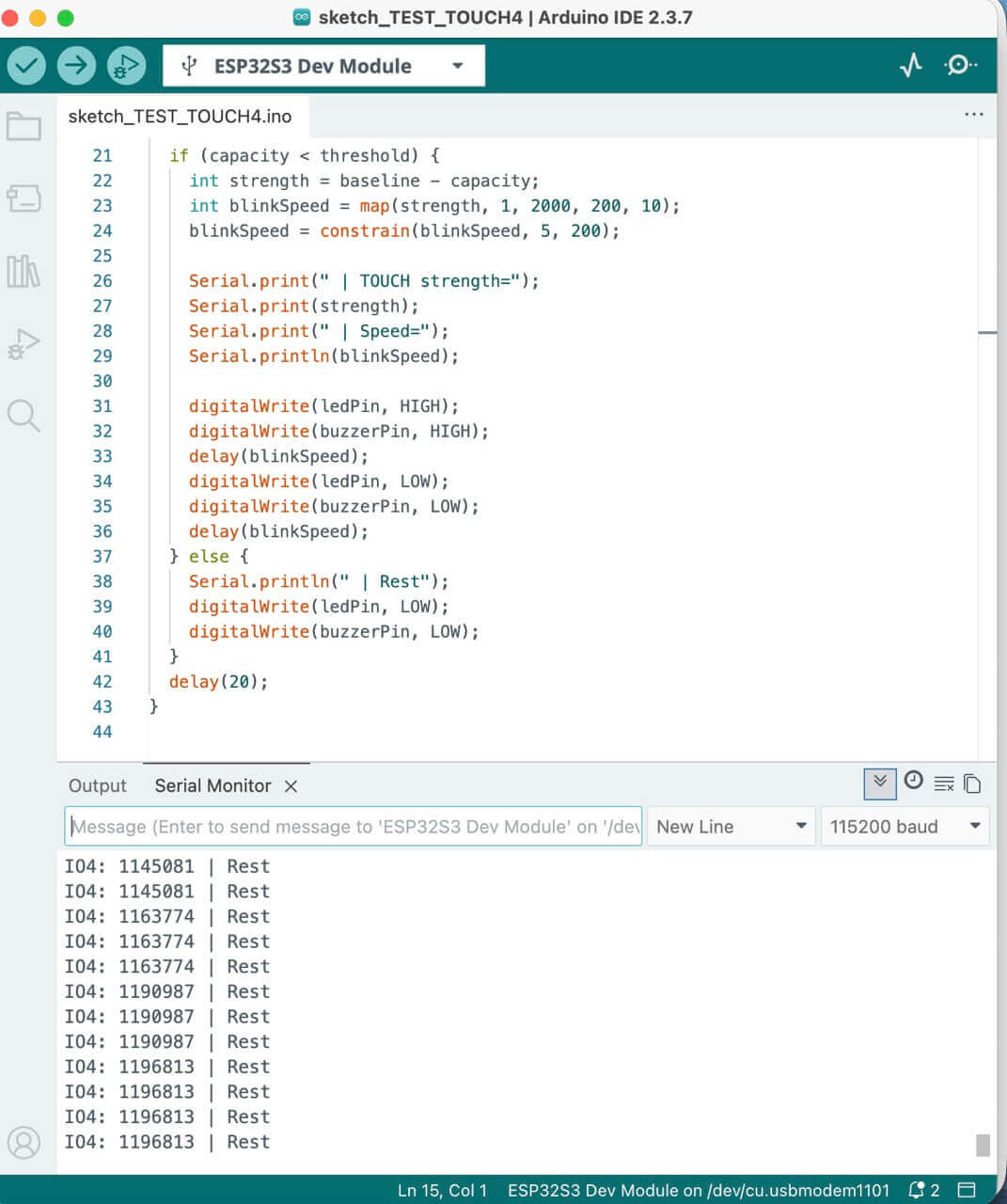1007x1204 pixels.
Task: Click the 'delay(20);' code line
Action: tap(218, 682)
